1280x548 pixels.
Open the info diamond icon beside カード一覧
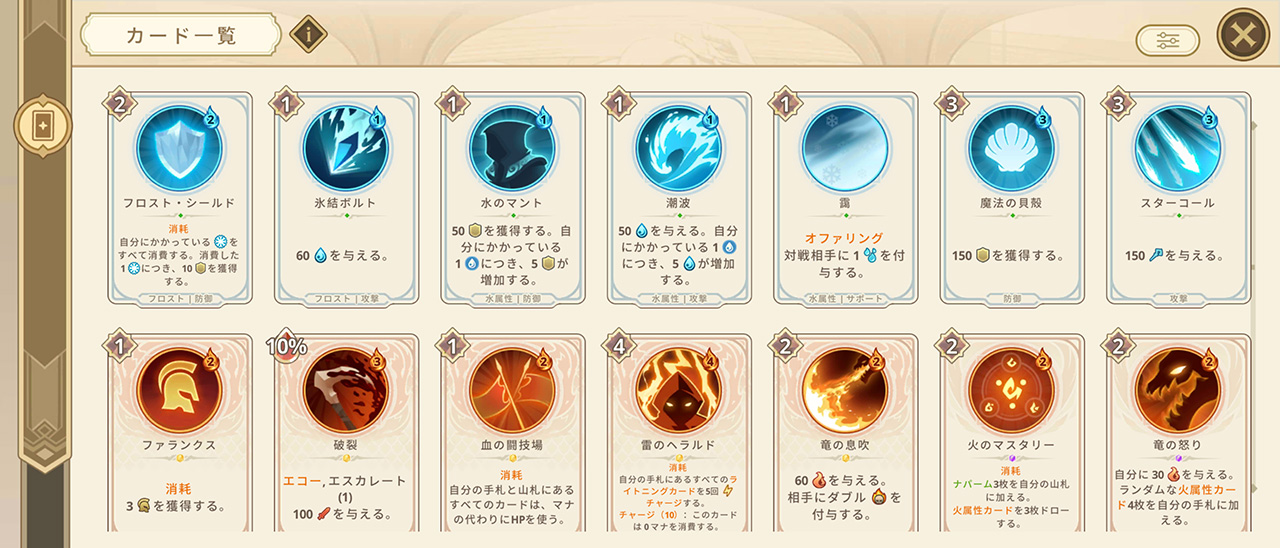[309, 36]
